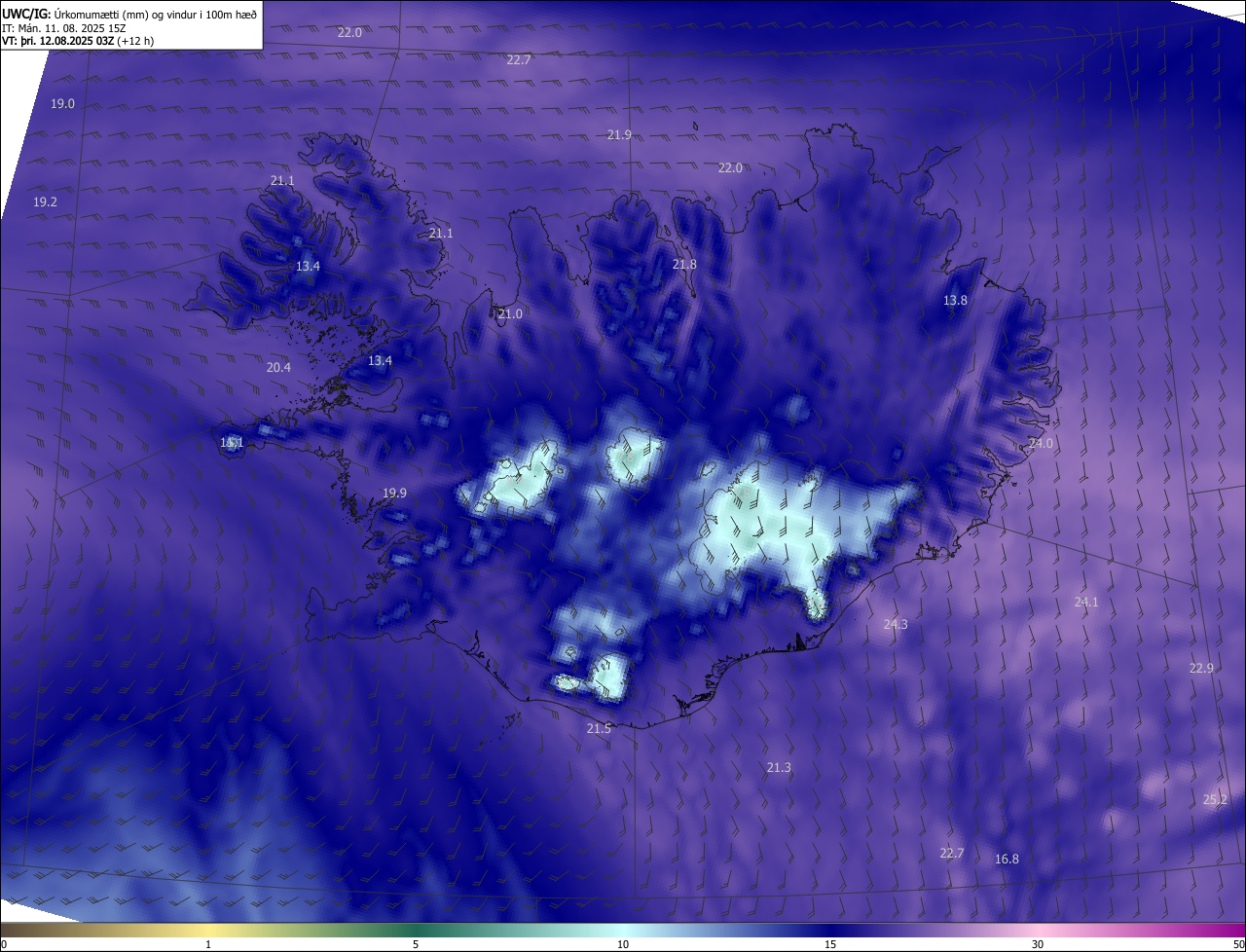This screenshot has height=952, width=1246.
Task: Click the '0' tick label on the color scale
Action: coord(4,944)
